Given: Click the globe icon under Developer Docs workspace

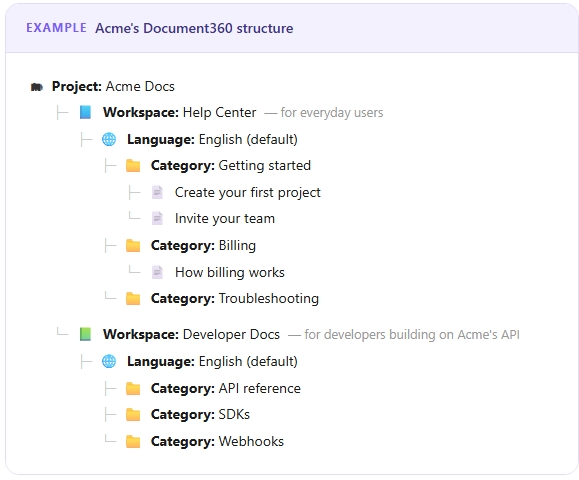Looking at the screenshot, I should [x=109, y=361].
